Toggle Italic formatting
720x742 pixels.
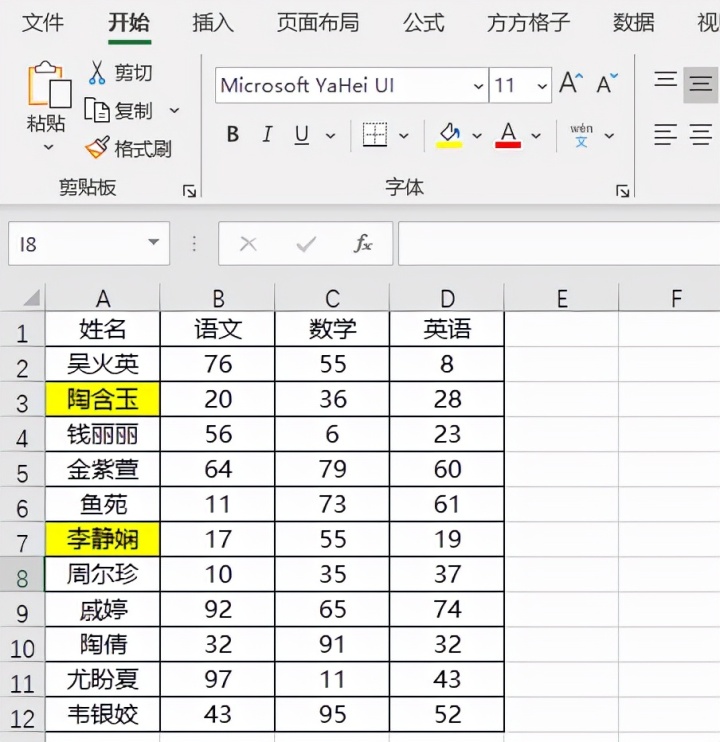pyautogui.click(x=267, y=135)
